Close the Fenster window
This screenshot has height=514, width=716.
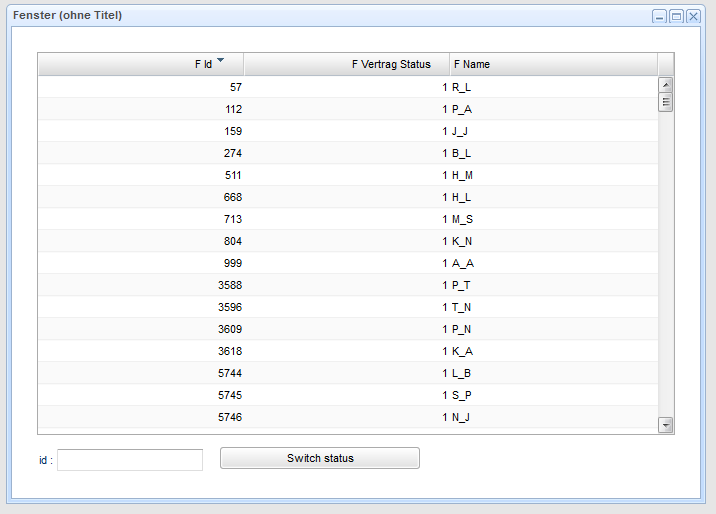pyautogui.click(x=693, y=17)
